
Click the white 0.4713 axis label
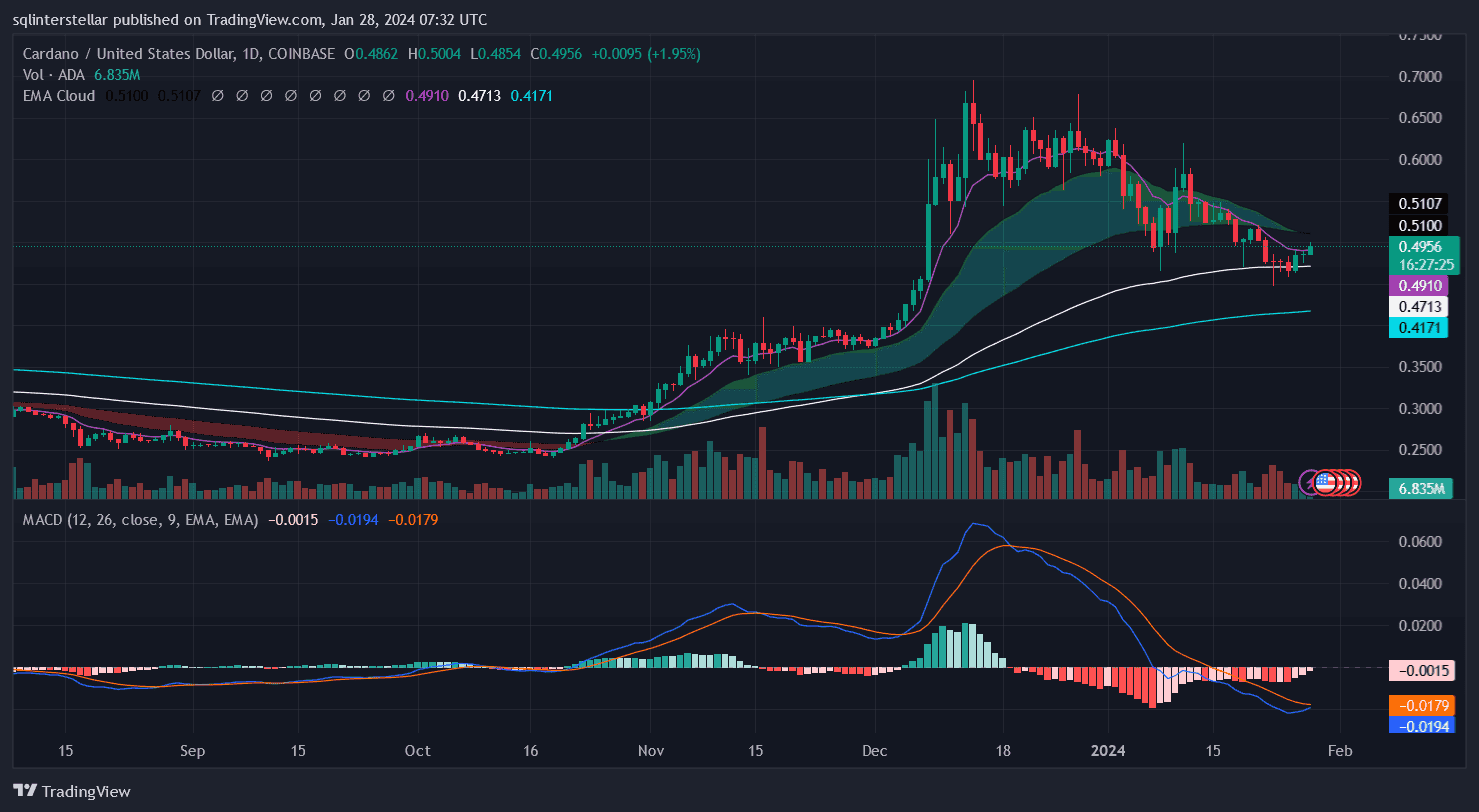1417,307
